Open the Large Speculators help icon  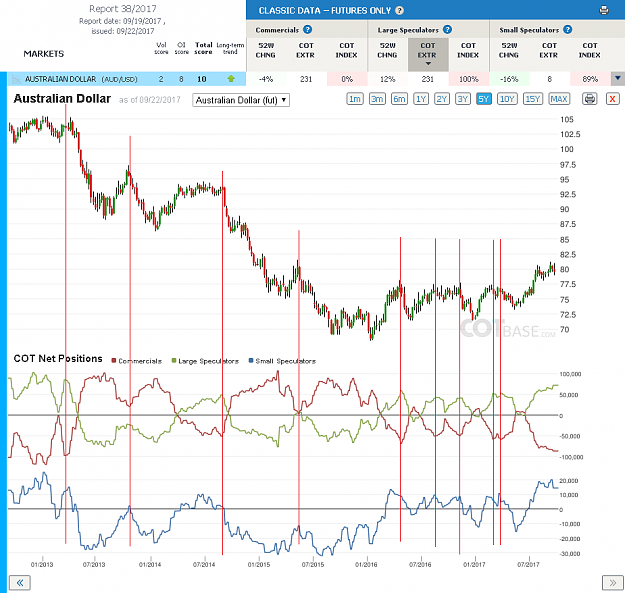click(x=447, y=29)
